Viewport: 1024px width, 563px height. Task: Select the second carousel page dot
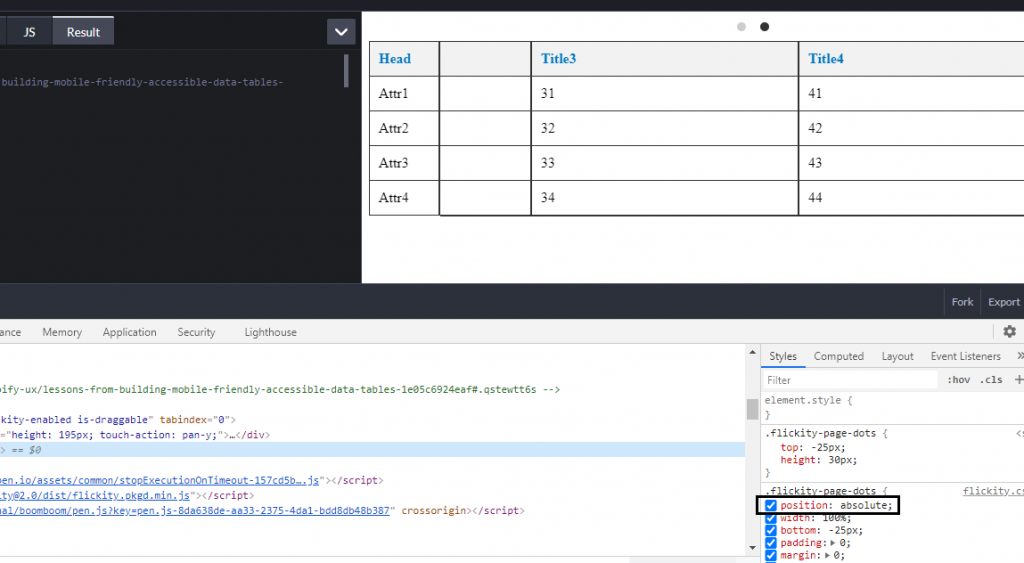tap(764, 27)
